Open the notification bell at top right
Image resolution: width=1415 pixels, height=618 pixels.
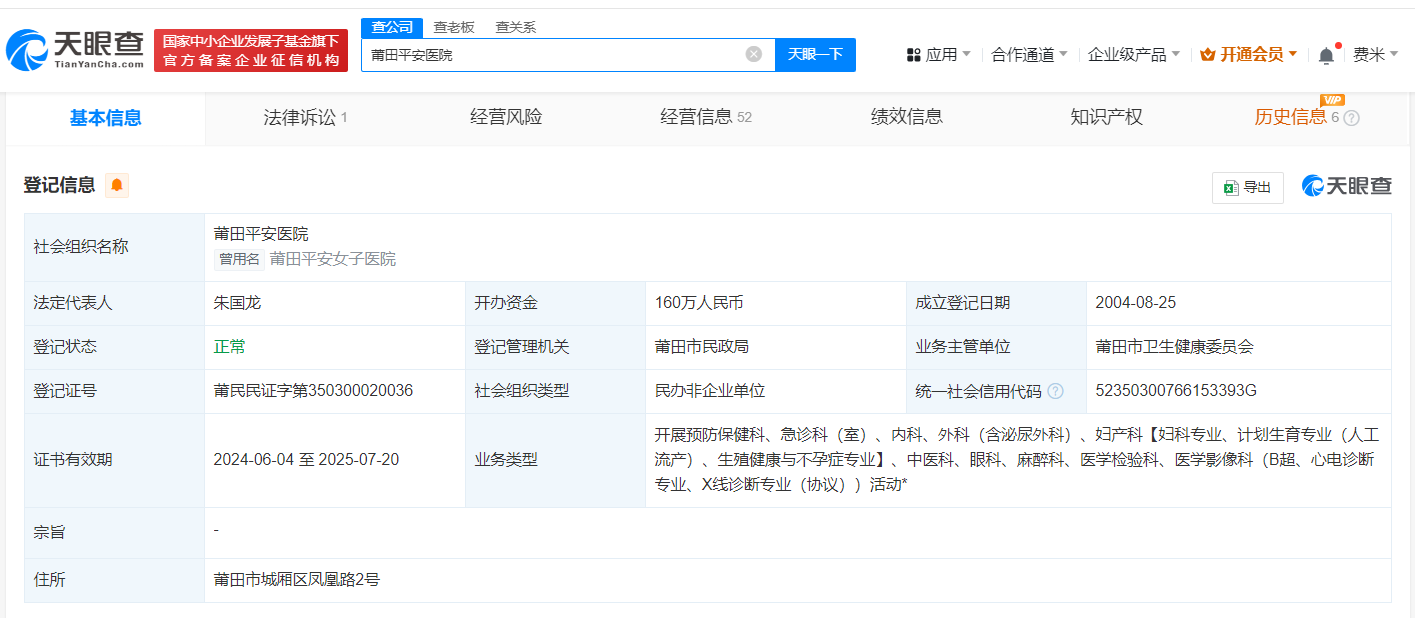[x=1326, y=53]
